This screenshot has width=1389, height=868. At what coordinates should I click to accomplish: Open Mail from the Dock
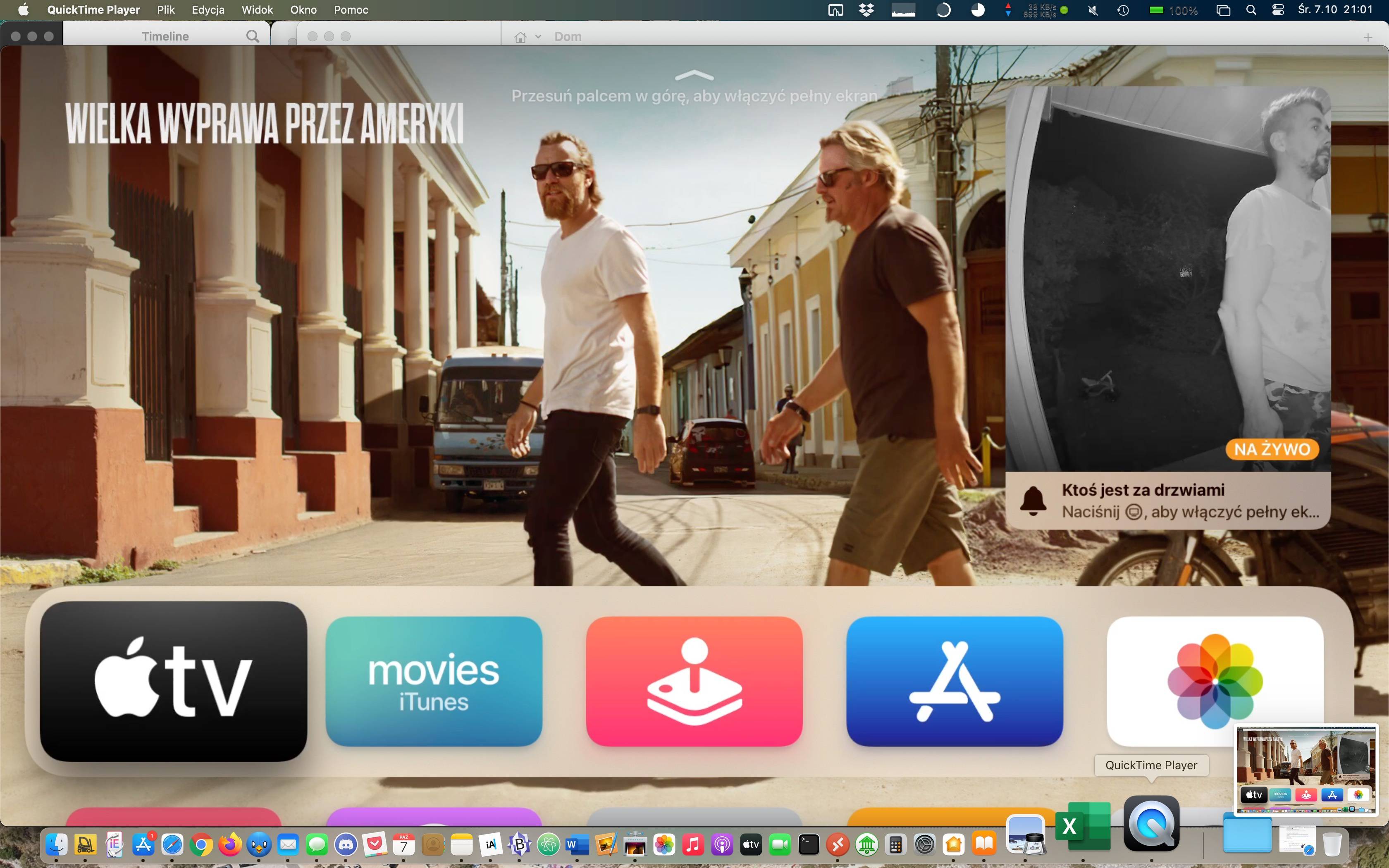tap(288, 844)
